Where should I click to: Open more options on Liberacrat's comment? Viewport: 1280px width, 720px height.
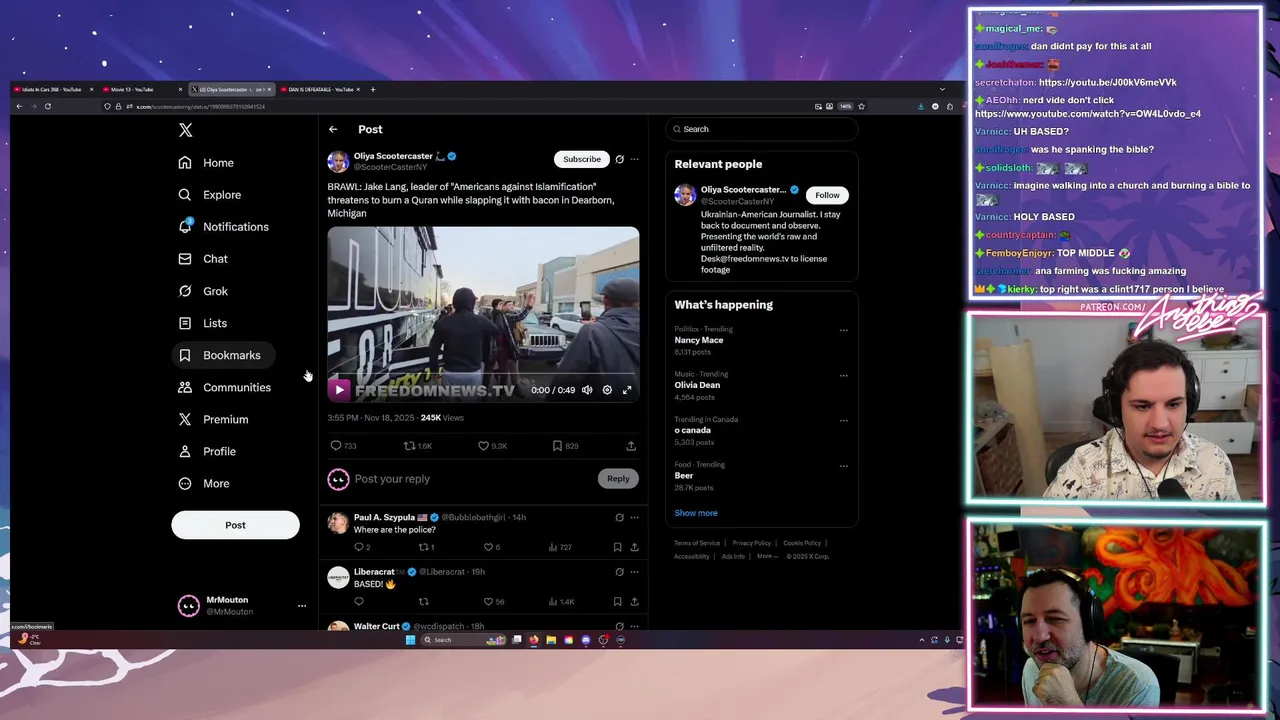(x=634, y=572)
